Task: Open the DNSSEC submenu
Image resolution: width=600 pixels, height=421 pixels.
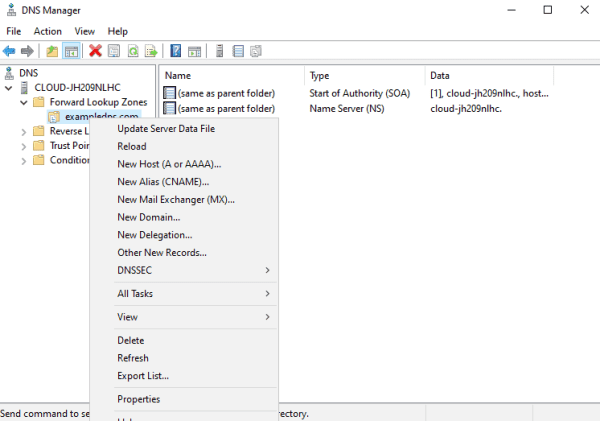Action: [x=195, y=270]
